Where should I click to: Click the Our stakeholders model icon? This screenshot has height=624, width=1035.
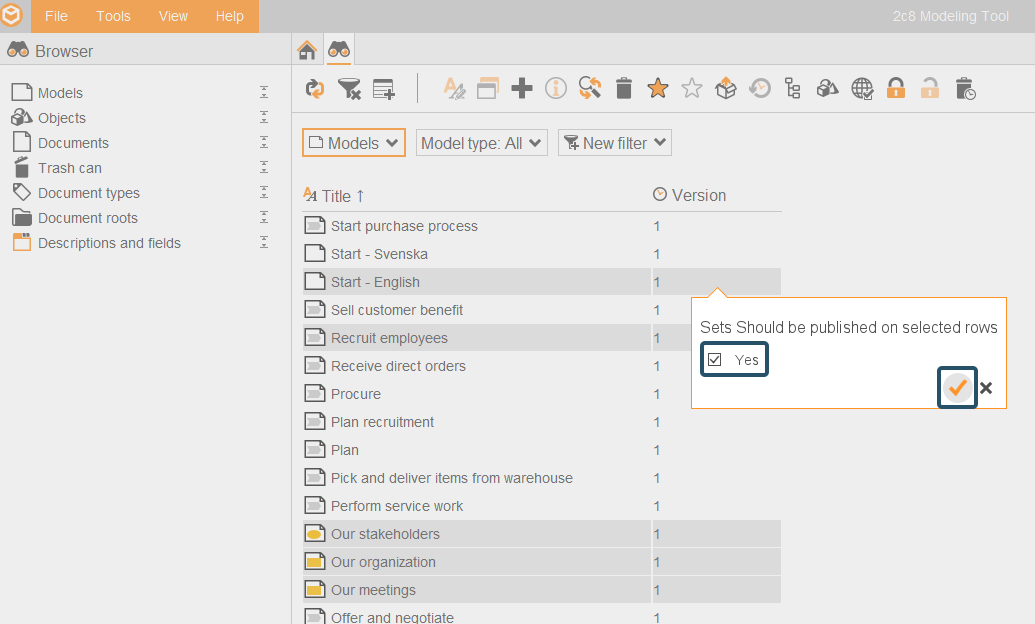coord(315,534)
